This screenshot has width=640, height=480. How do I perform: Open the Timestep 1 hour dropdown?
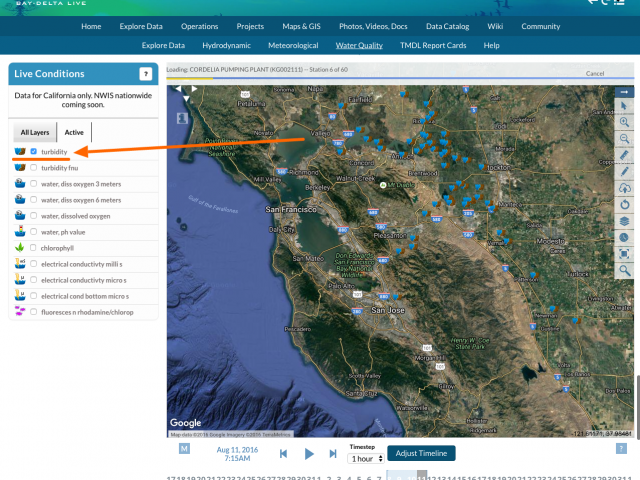point(366,459)
